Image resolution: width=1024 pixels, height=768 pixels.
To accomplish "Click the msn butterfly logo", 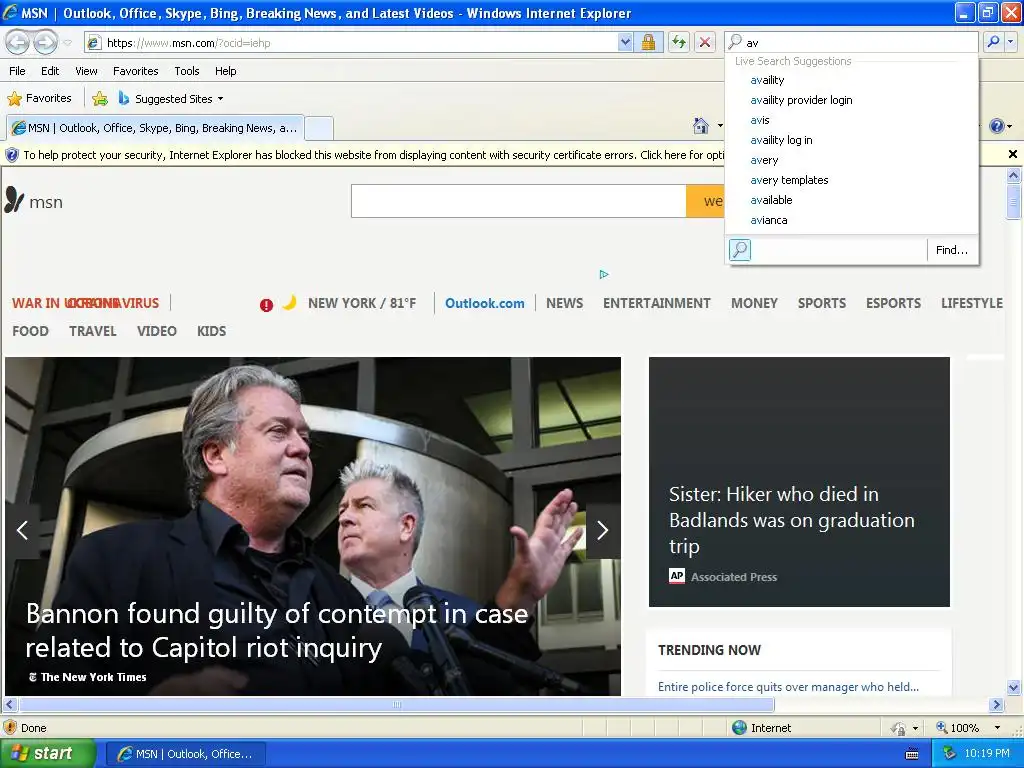I will coord(34,201).
